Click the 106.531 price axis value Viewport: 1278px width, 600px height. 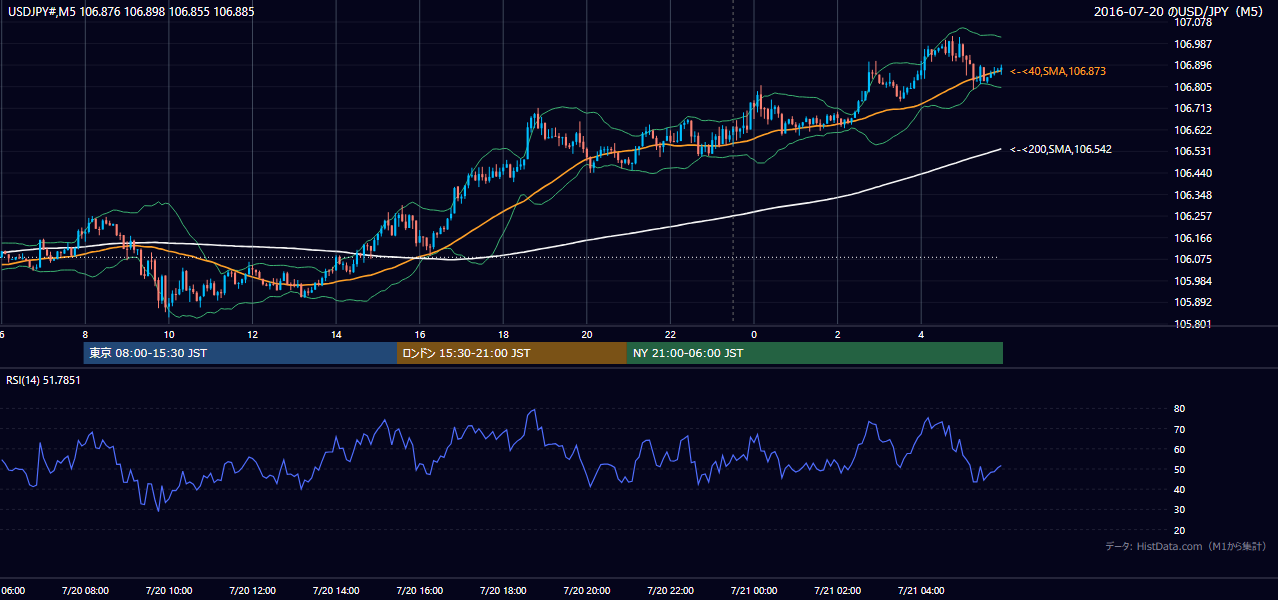click(1194, 151)
